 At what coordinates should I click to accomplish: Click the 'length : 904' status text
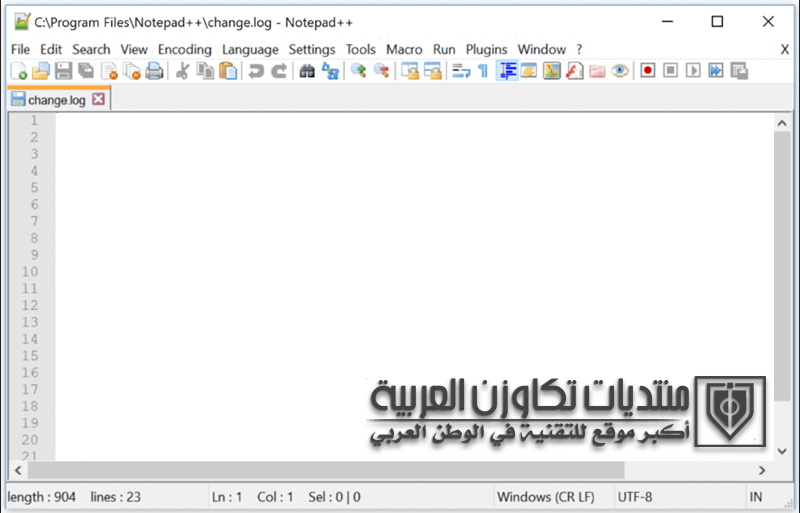[41, 497]
